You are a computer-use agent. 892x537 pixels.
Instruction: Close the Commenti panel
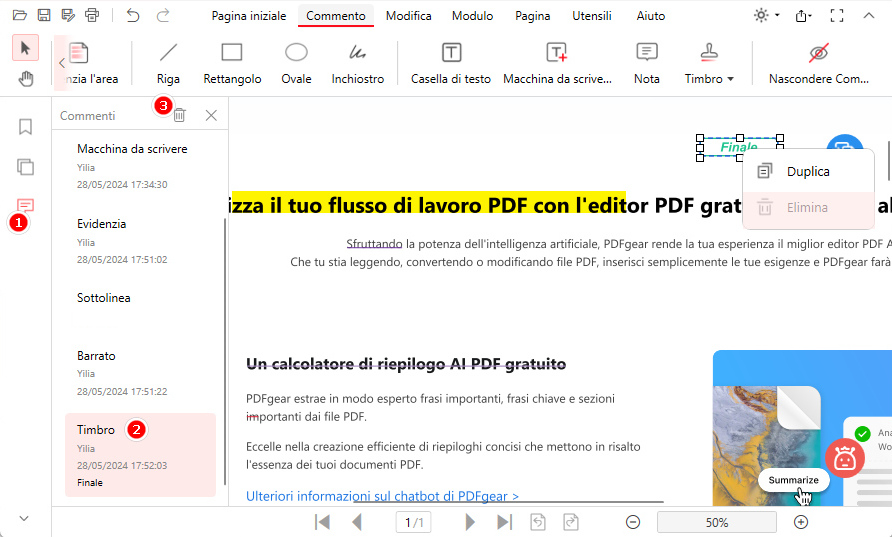coord(211,115)
